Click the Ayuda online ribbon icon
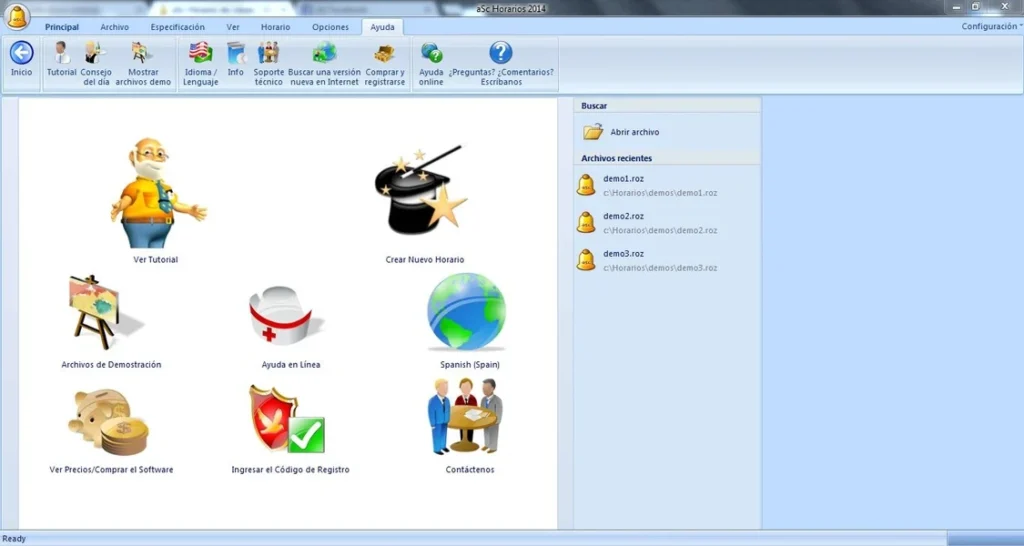This screenshot has width=1024, height=546. (431, 54)
